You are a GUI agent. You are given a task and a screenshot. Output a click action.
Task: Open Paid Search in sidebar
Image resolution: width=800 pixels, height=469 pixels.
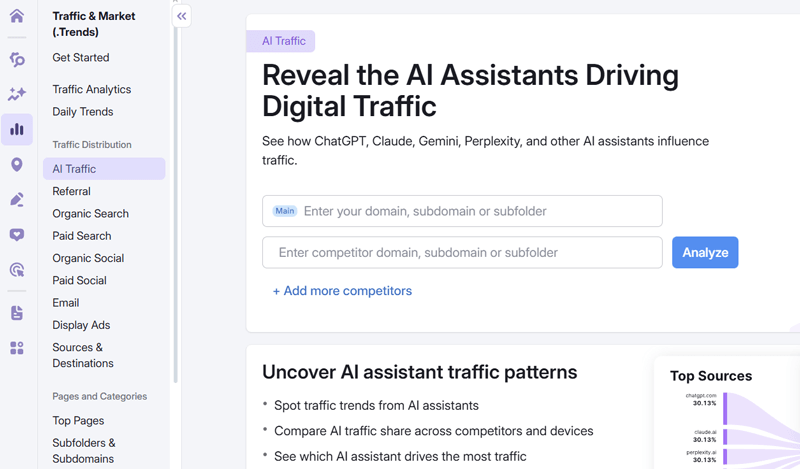click(82, 236)
